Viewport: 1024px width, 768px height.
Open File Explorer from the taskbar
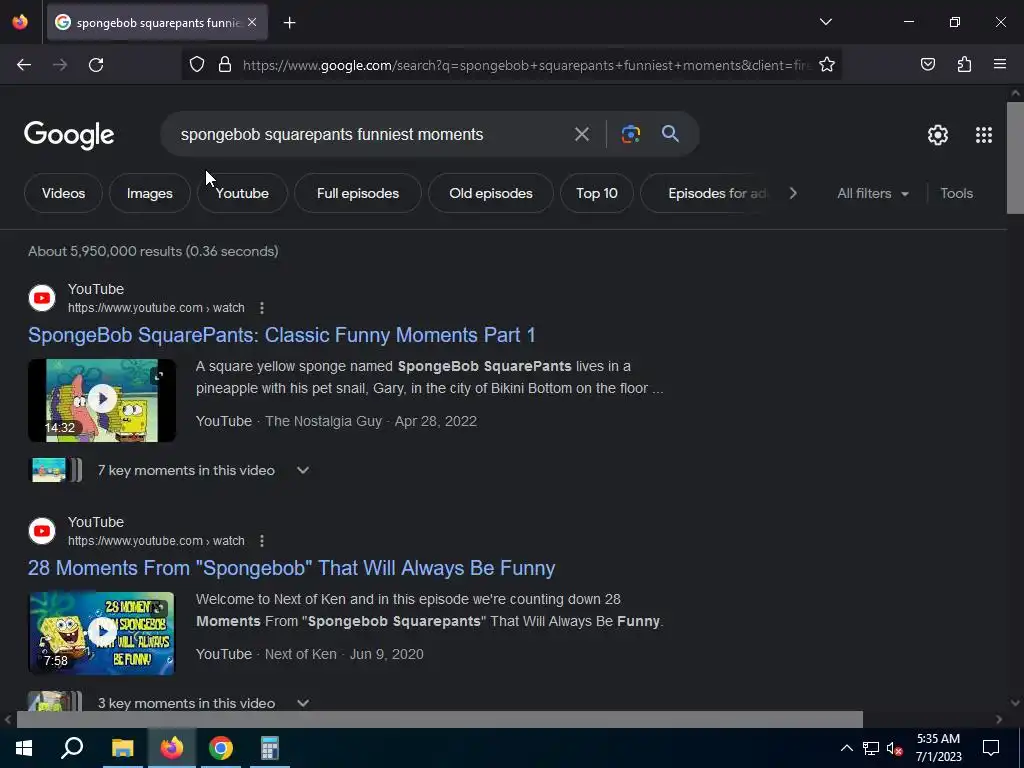click(122, 748)
